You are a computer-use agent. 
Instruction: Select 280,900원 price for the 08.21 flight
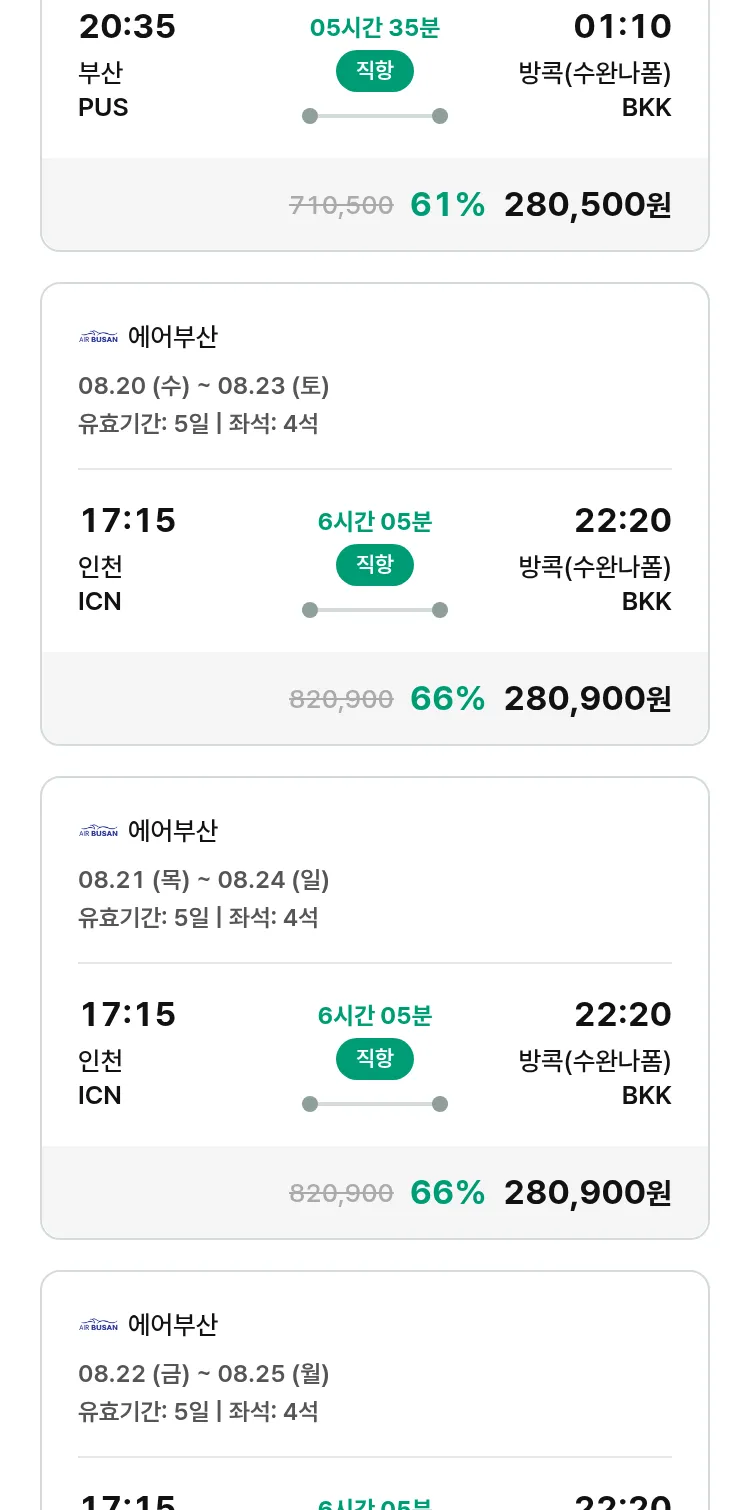587,1193
